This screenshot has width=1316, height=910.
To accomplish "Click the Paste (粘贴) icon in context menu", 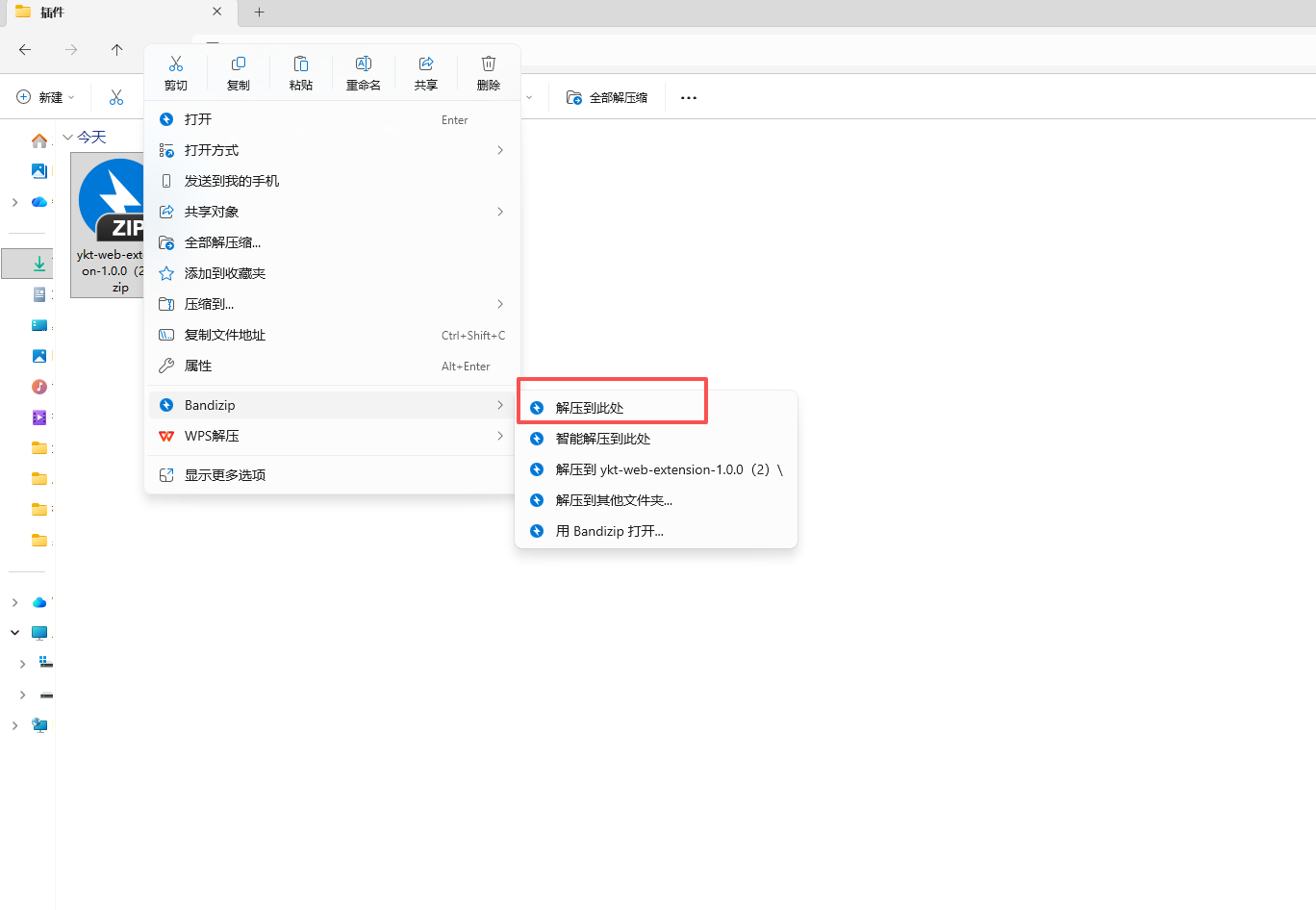I will [301, 63].
